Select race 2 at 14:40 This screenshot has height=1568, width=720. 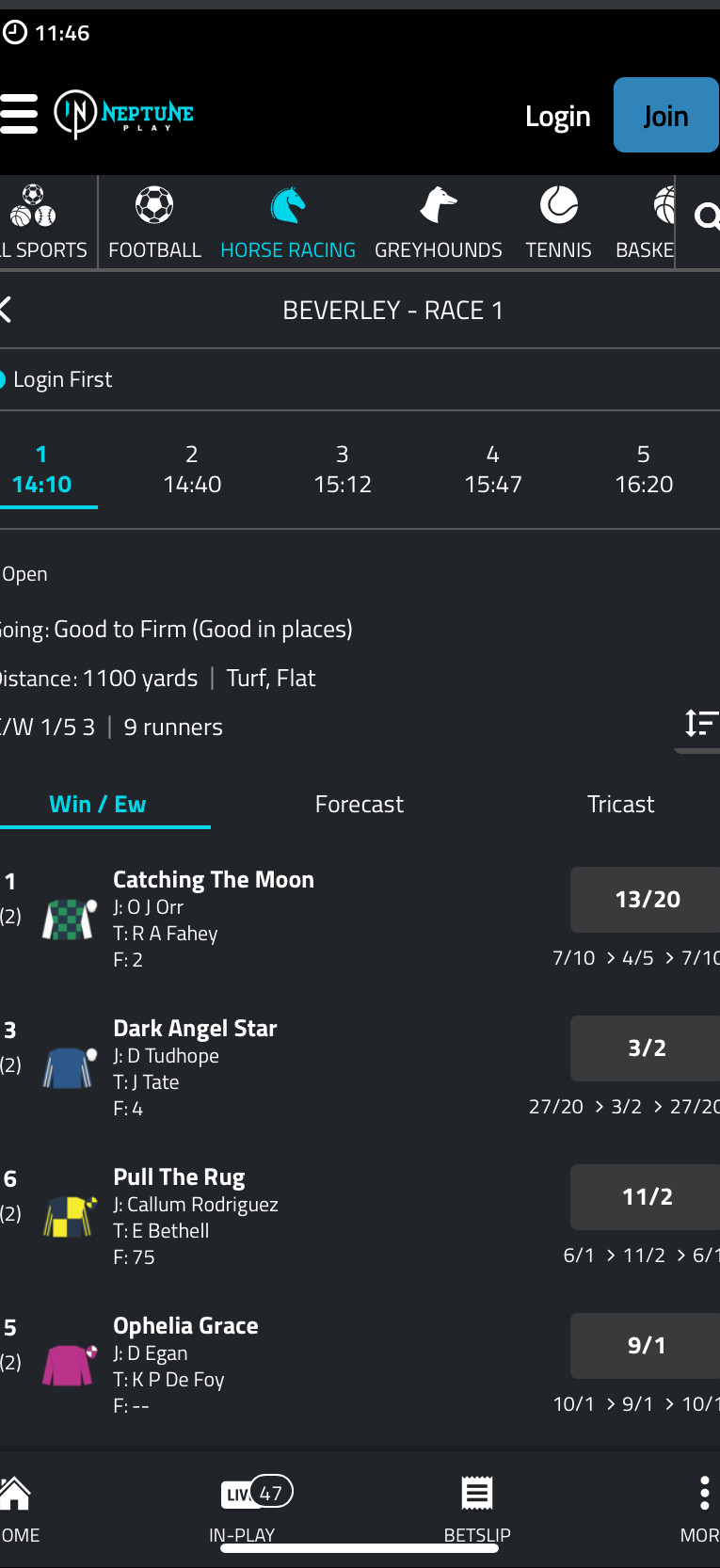192,470
